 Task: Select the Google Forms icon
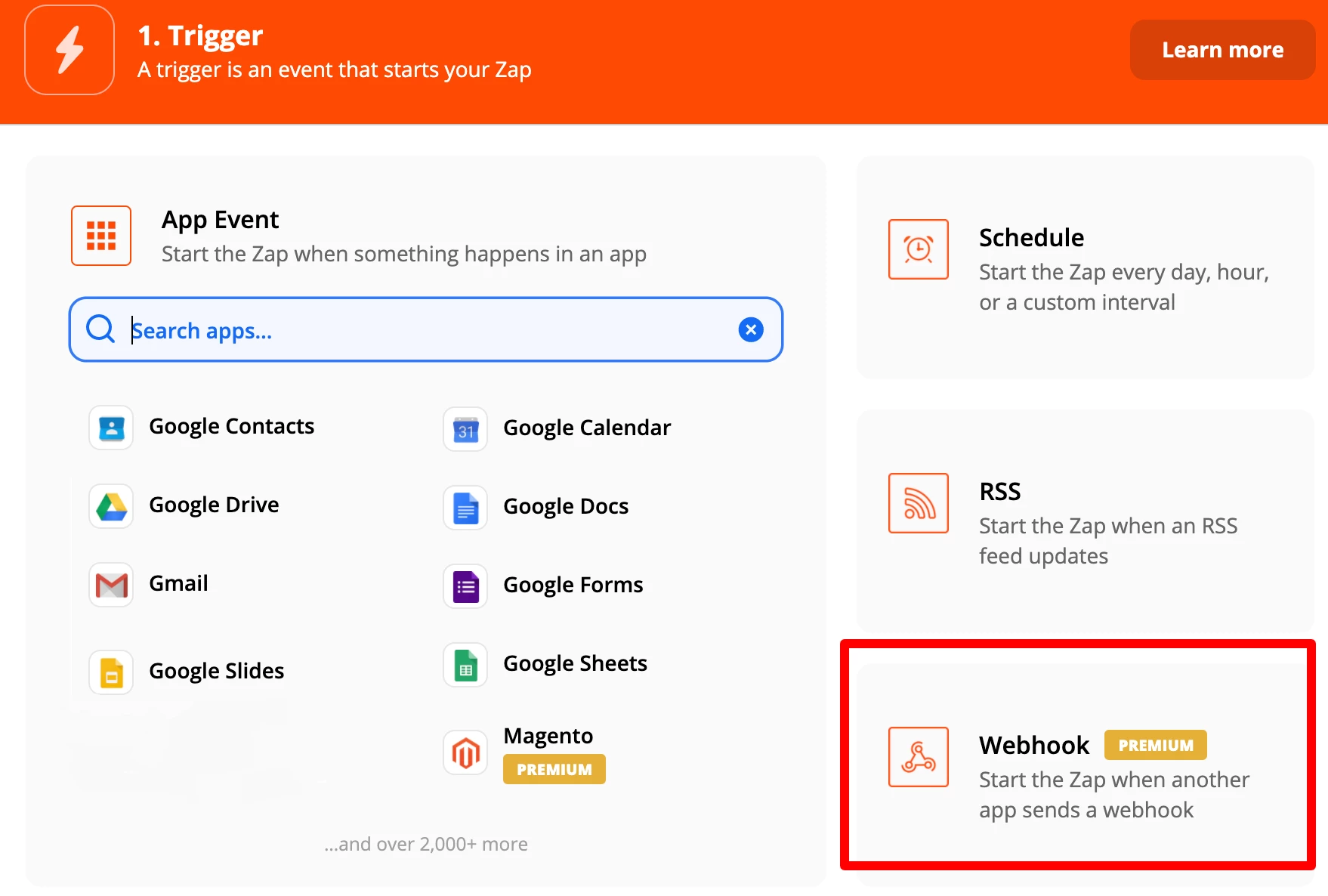pyautogui.click(x=465, y=586)
